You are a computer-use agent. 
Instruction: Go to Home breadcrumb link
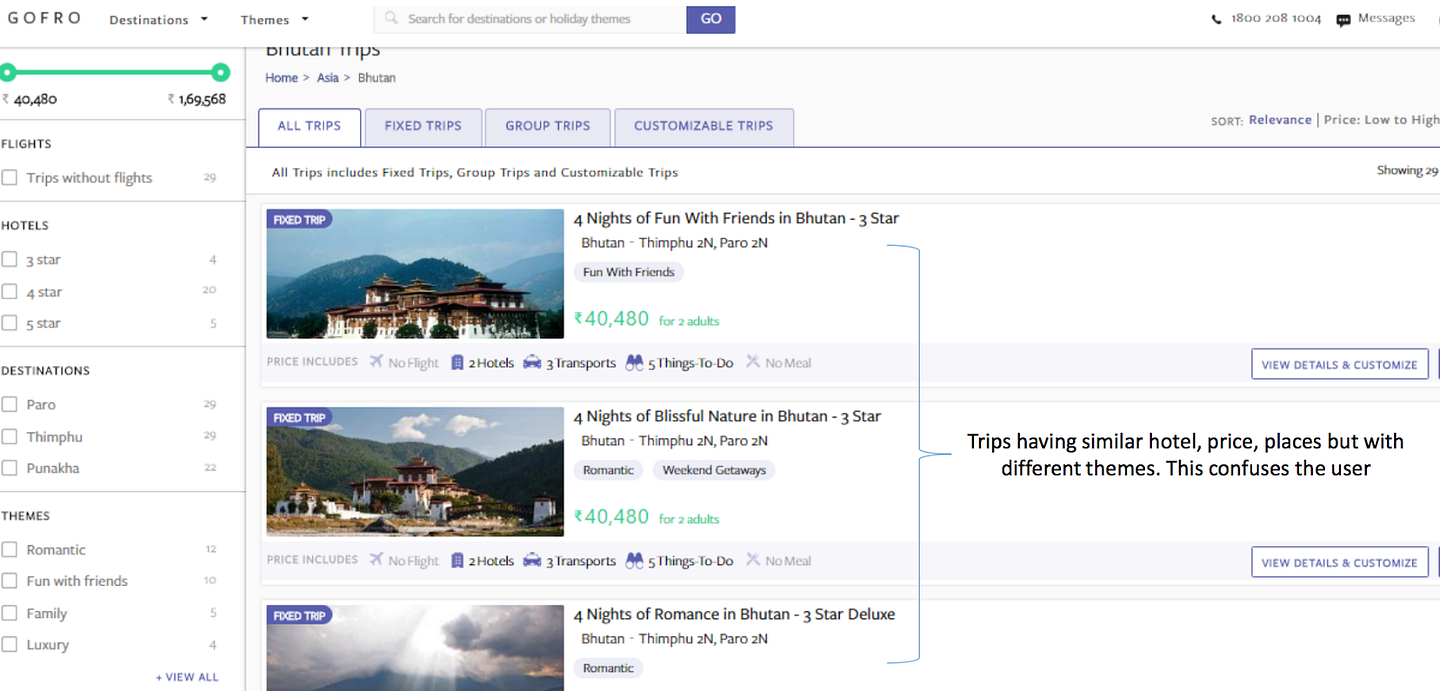[281, 78]
